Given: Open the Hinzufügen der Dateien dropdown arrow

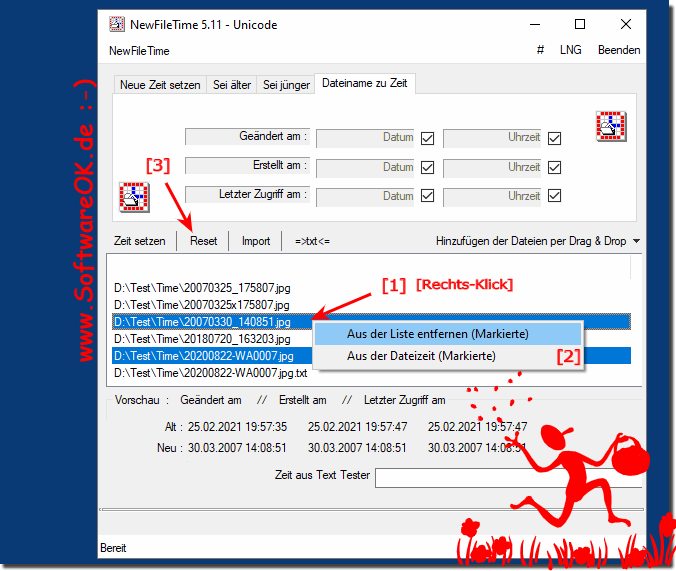Looking at the screenshot, I should pos(636,241).
